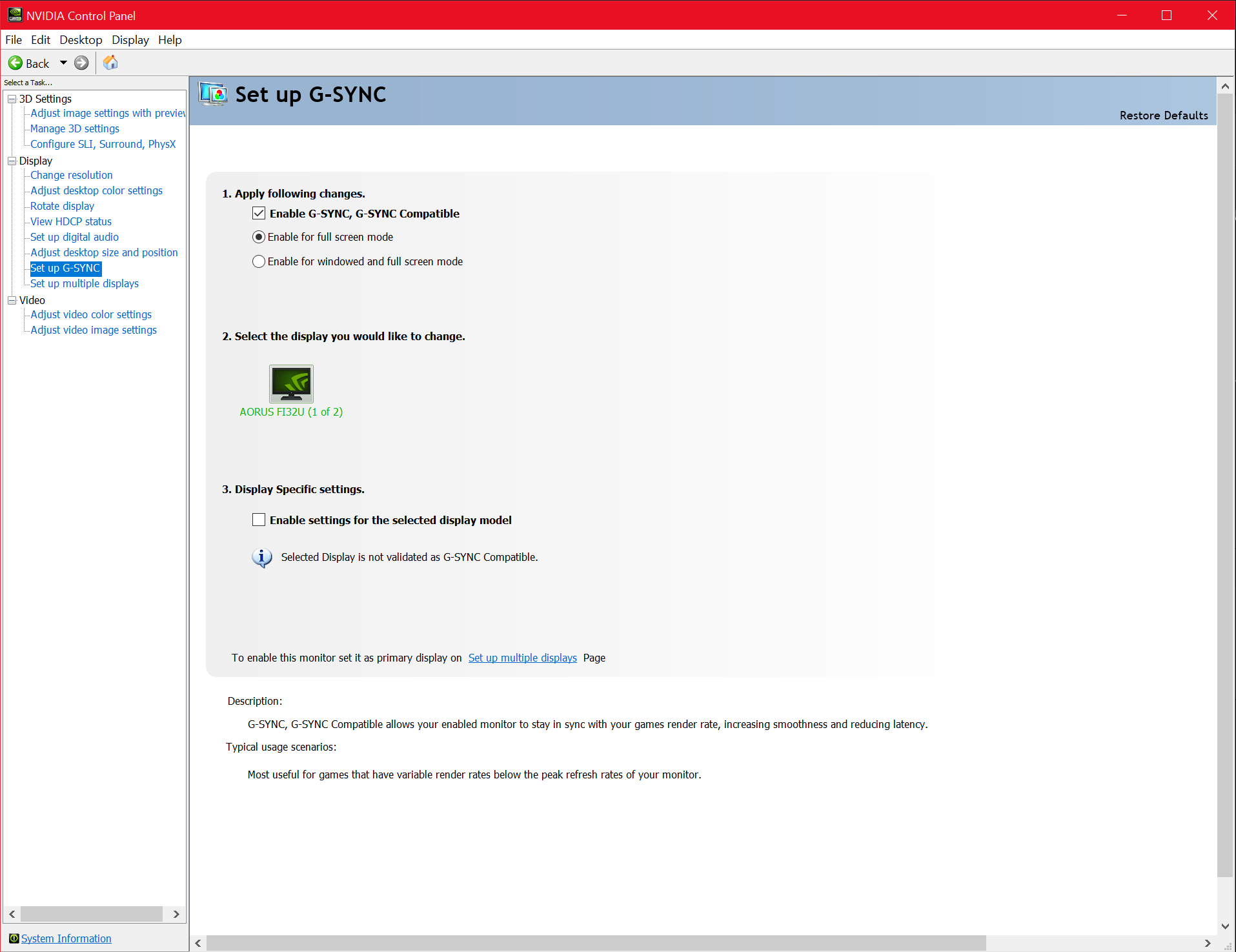The width and height of the screenshot is (1236, 952).
Task: Click the green Back arrow icon
Action: click(15, 63)
